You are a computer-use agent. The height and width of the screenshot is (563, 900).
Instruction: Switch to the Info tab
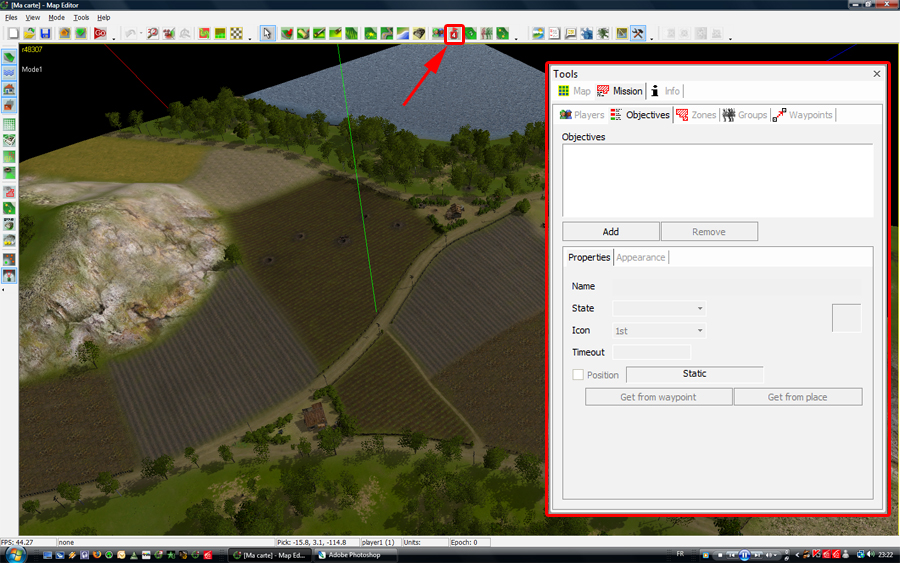(665, 91)
